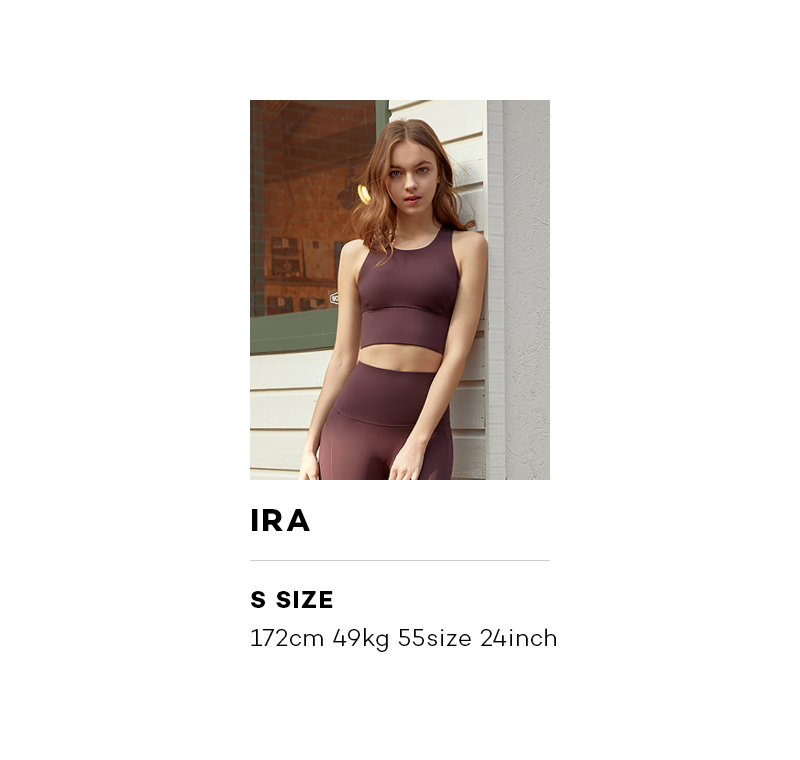The width and height of the screenshot is (800, 760).
Task: Click the white siding wall below window
Action: coord(286,413)
